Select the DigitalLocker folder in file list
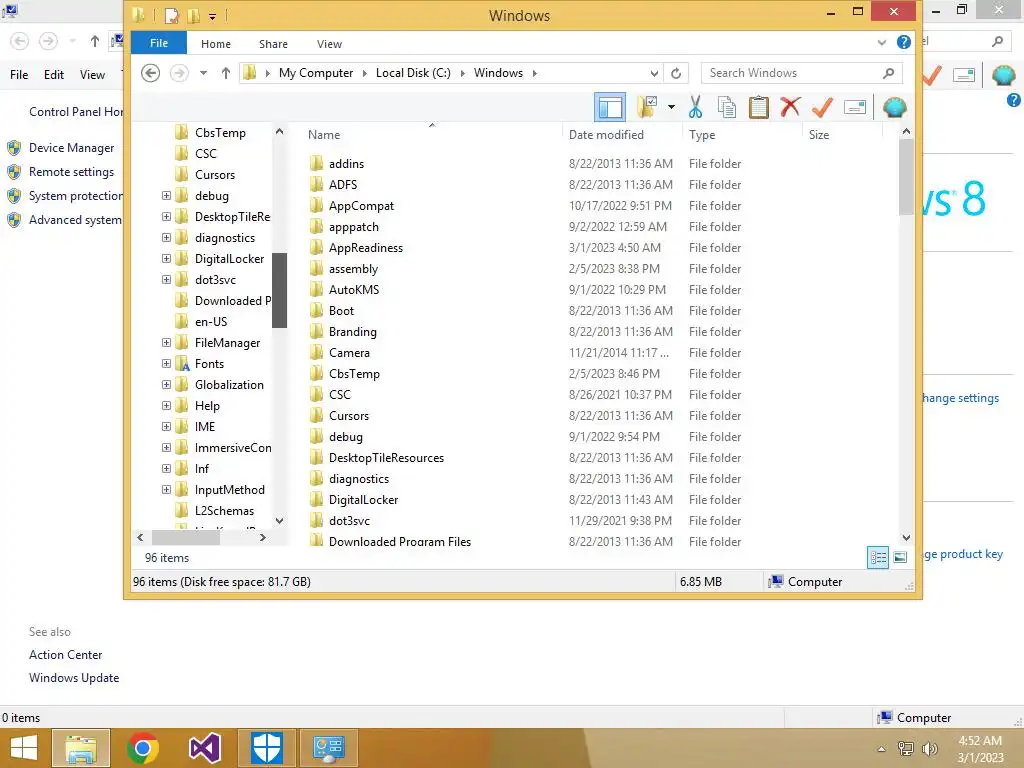The width and height of the screenshot is (1024, 768). click(x=363, y=500)
